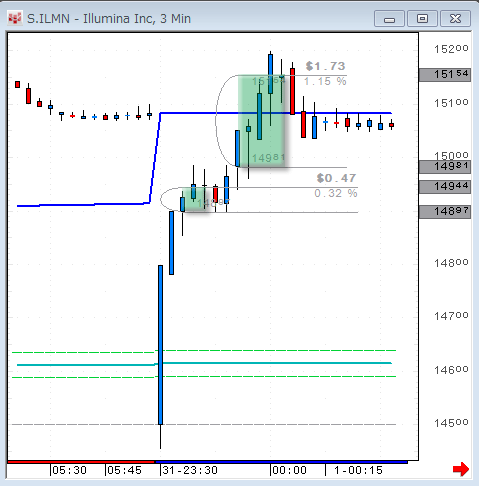Click the window title S.ILMN - Illumina Inc, 3 Min

pos(109,19)
